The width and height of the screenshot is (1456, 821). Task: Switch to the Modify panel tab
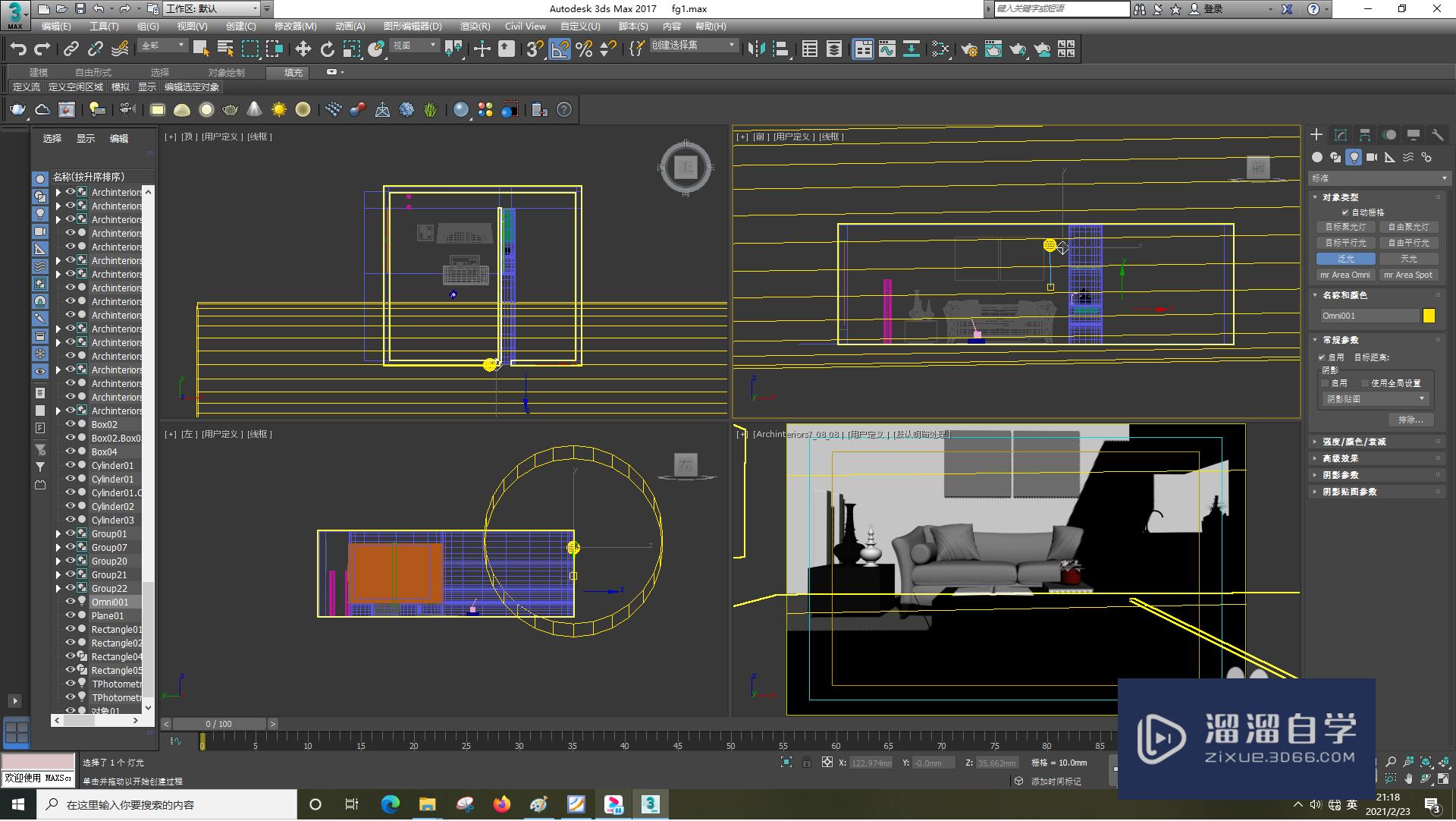pos(1341,134)
